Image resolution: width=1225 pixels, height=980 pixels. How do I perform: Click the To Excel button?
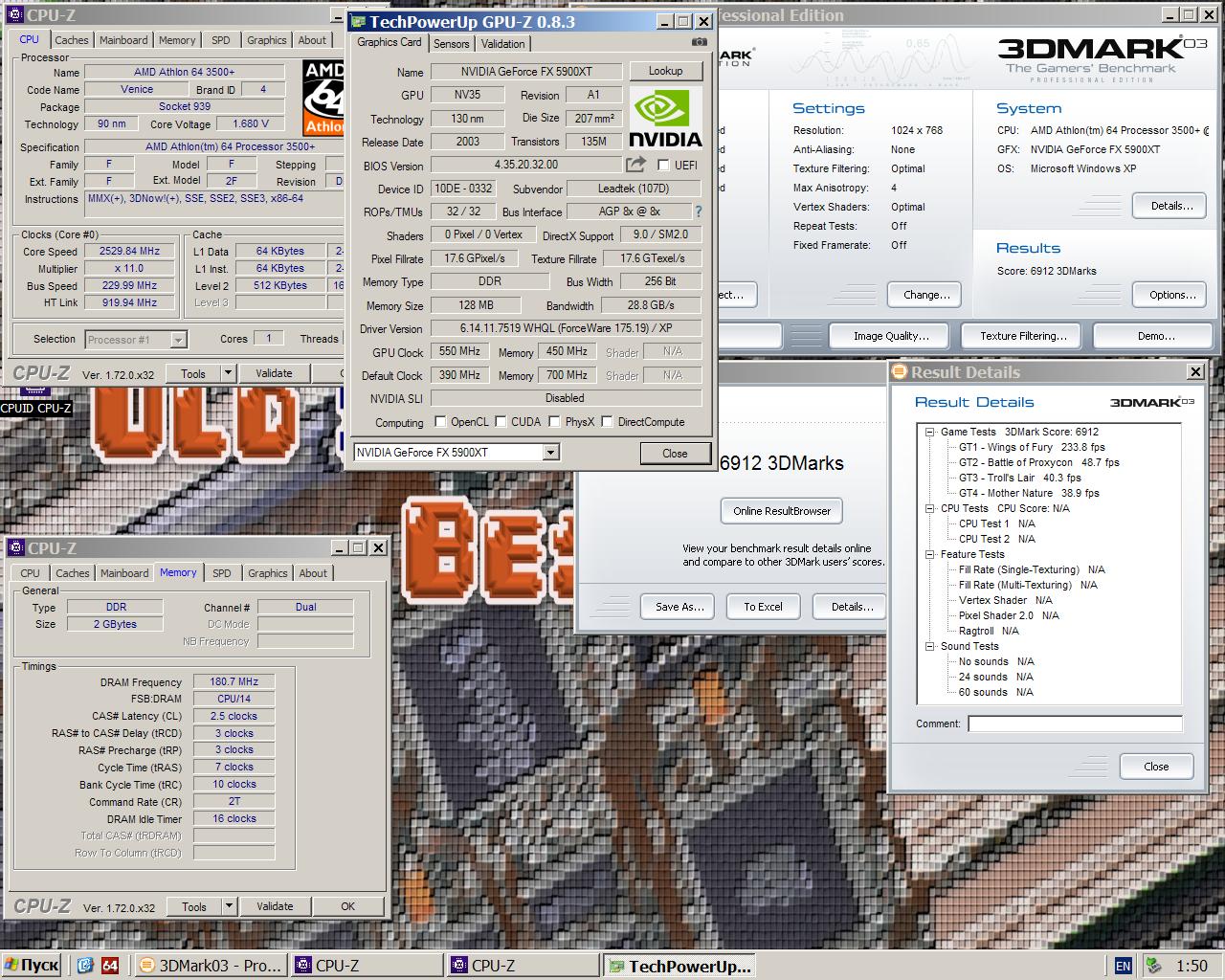(763, 607)
